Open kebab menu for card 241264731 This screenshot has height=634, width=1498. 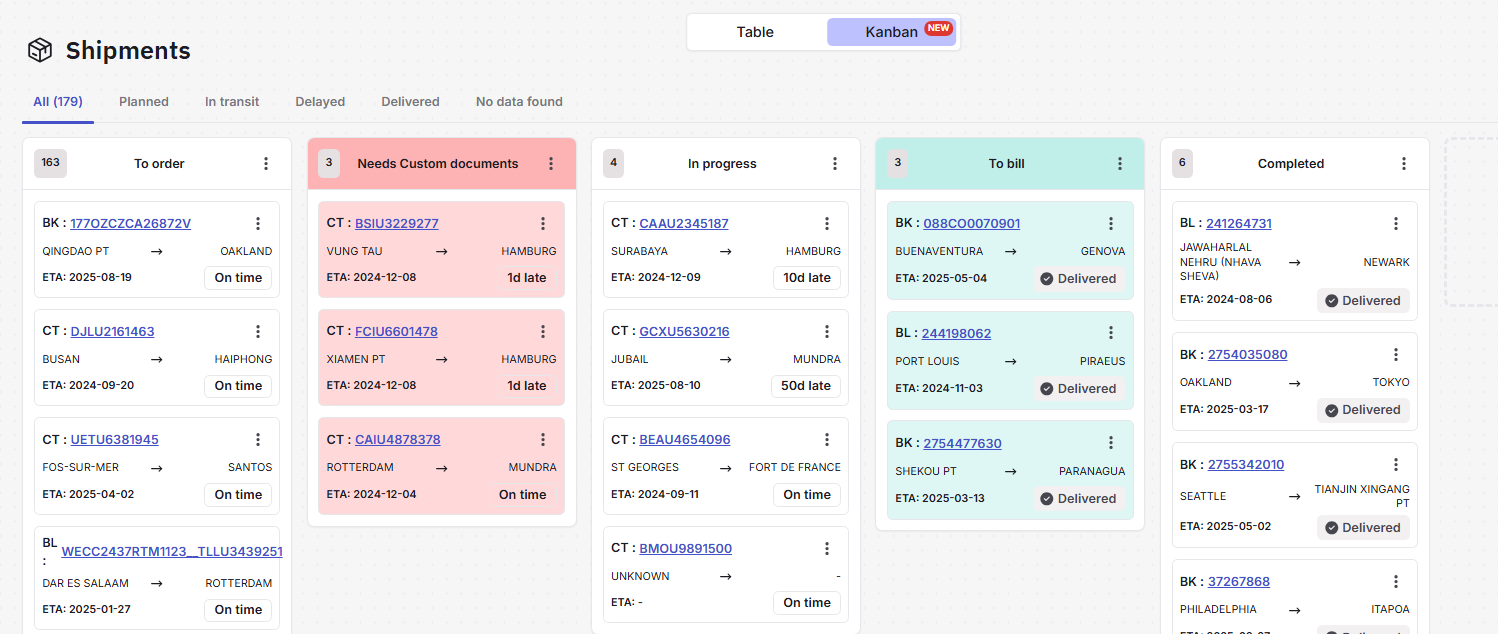(x=1396, y=224)
